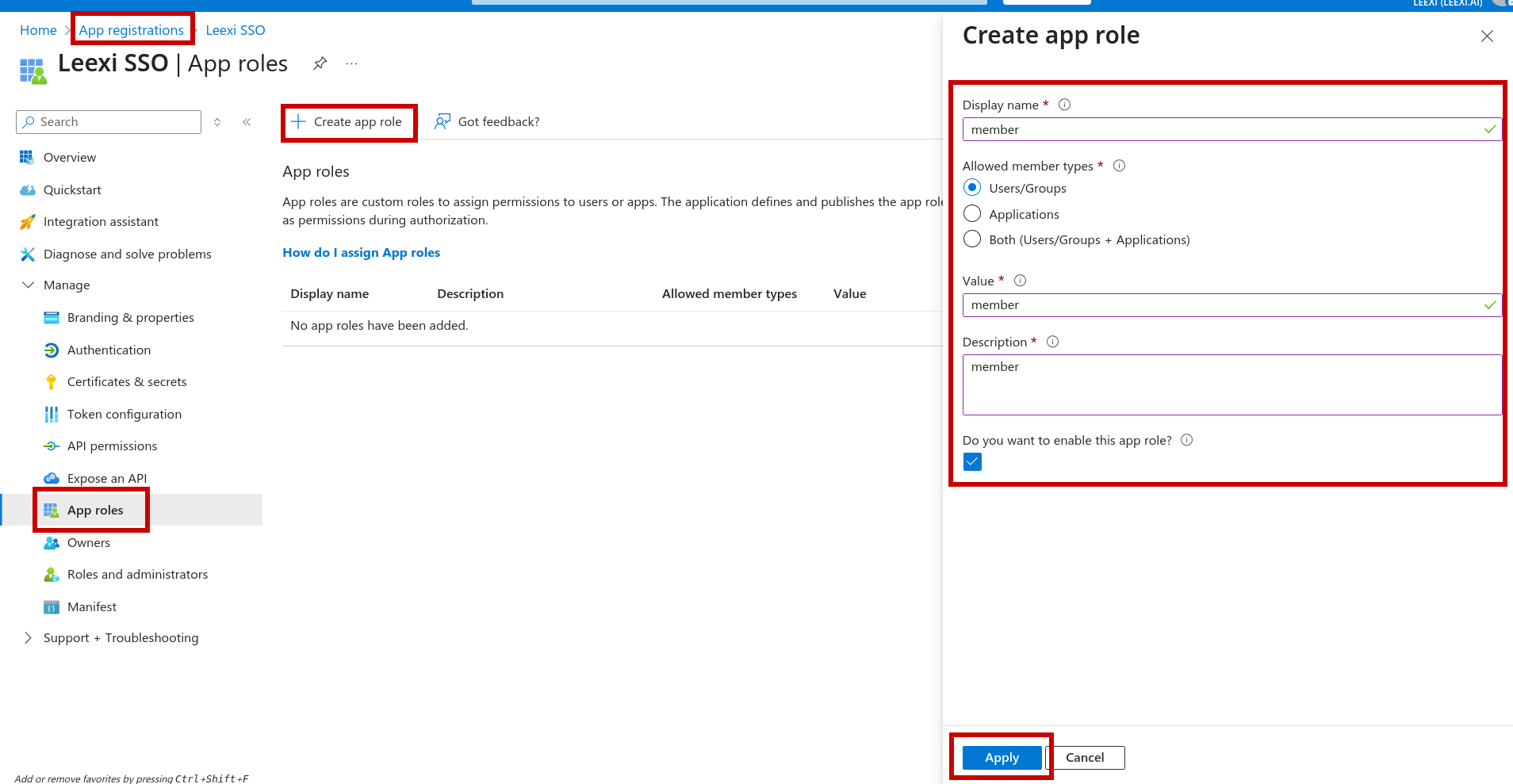Viewport: 1513px width, 784px height.
Task: Click the Quickstart cloud icon
Action: point(28,190)
